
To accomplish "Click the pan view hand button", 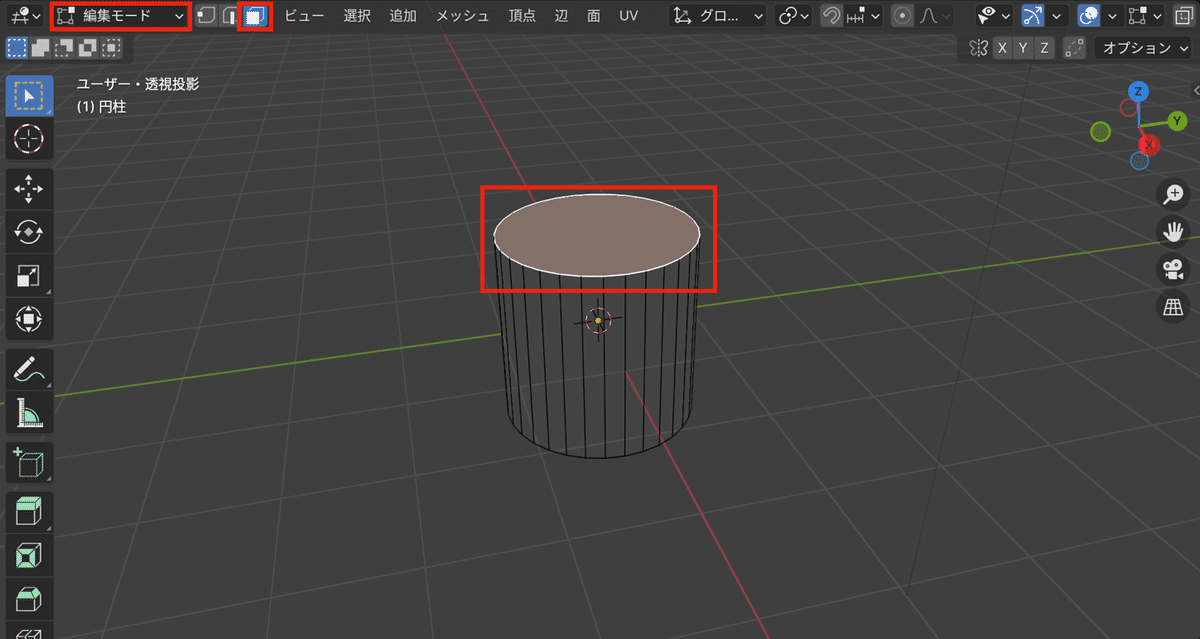I will (x=1172, y=232).
